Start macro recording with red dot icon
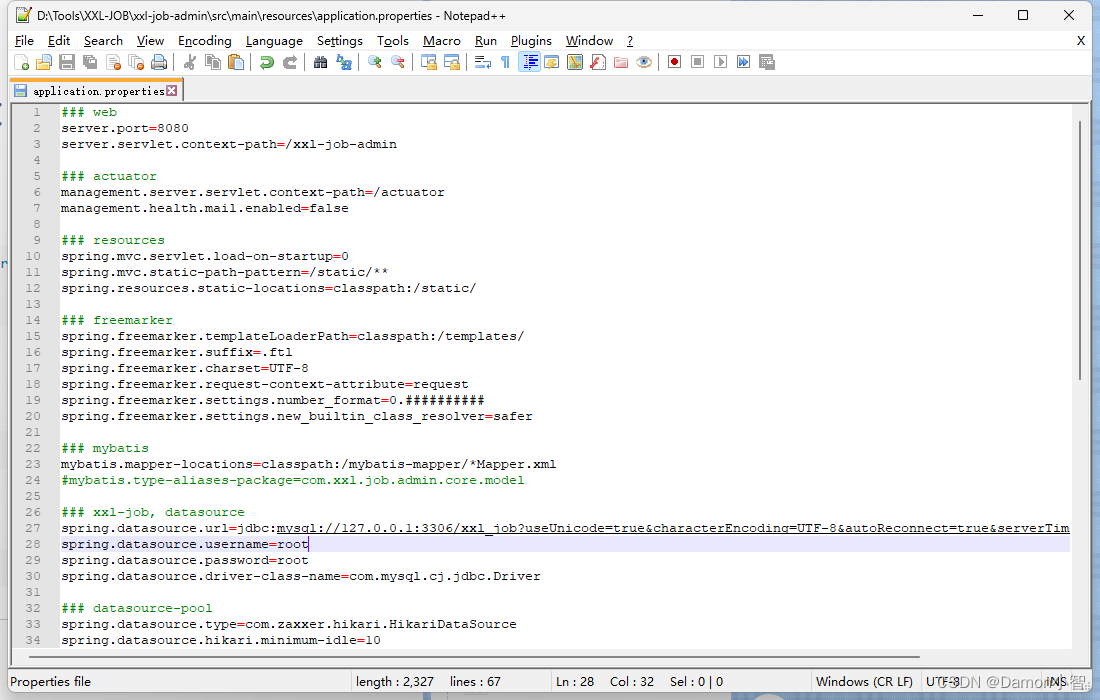Viewport: 1100px width, 700px height. pyautogui.click(x=675, y=62)
